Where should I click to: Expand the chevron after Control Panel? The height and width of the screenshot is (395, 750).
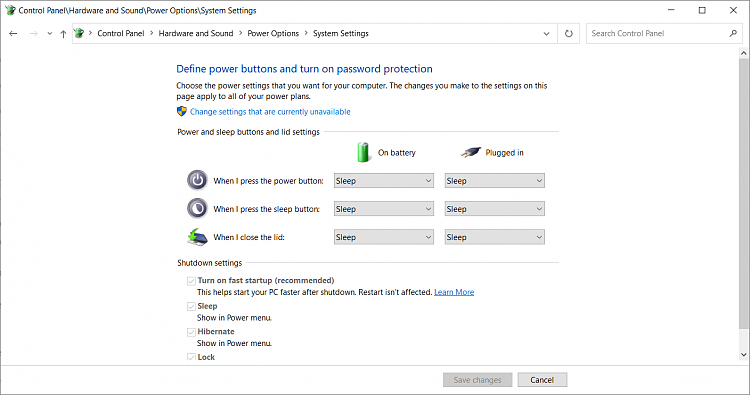click(x=151, y=33)
